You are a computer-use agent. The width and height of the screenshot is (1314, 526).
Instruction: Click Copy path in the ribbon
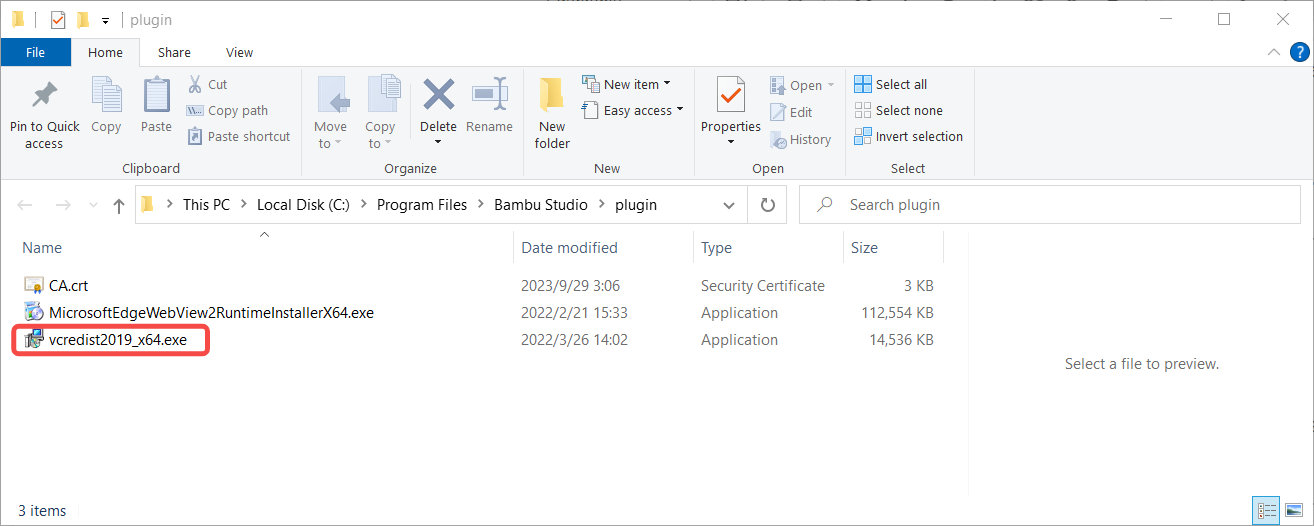tap(227, 111)
